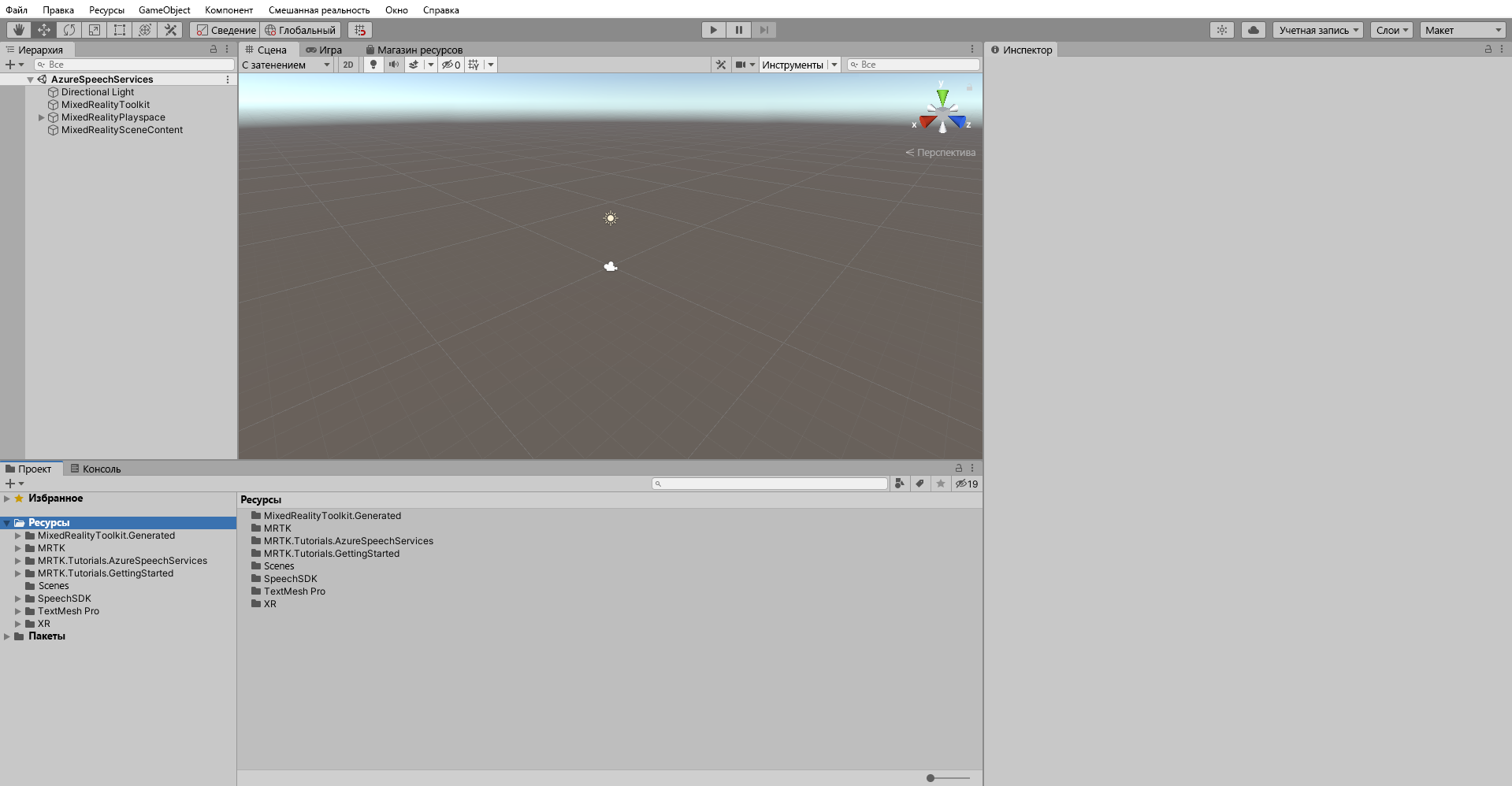
Task: Save project search favorite star
Action: point(941,484)
